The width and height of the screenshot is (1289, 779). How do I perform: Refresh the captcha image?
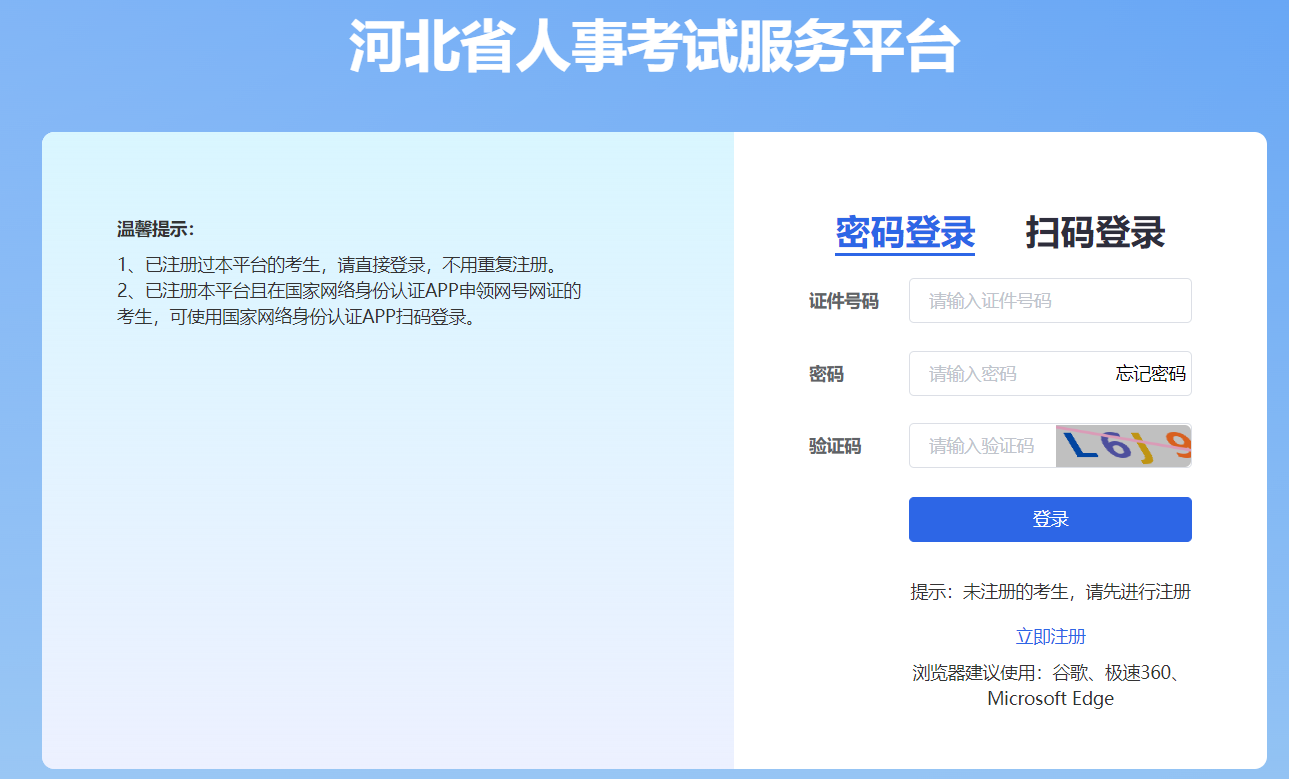(x=1123, y=446)
